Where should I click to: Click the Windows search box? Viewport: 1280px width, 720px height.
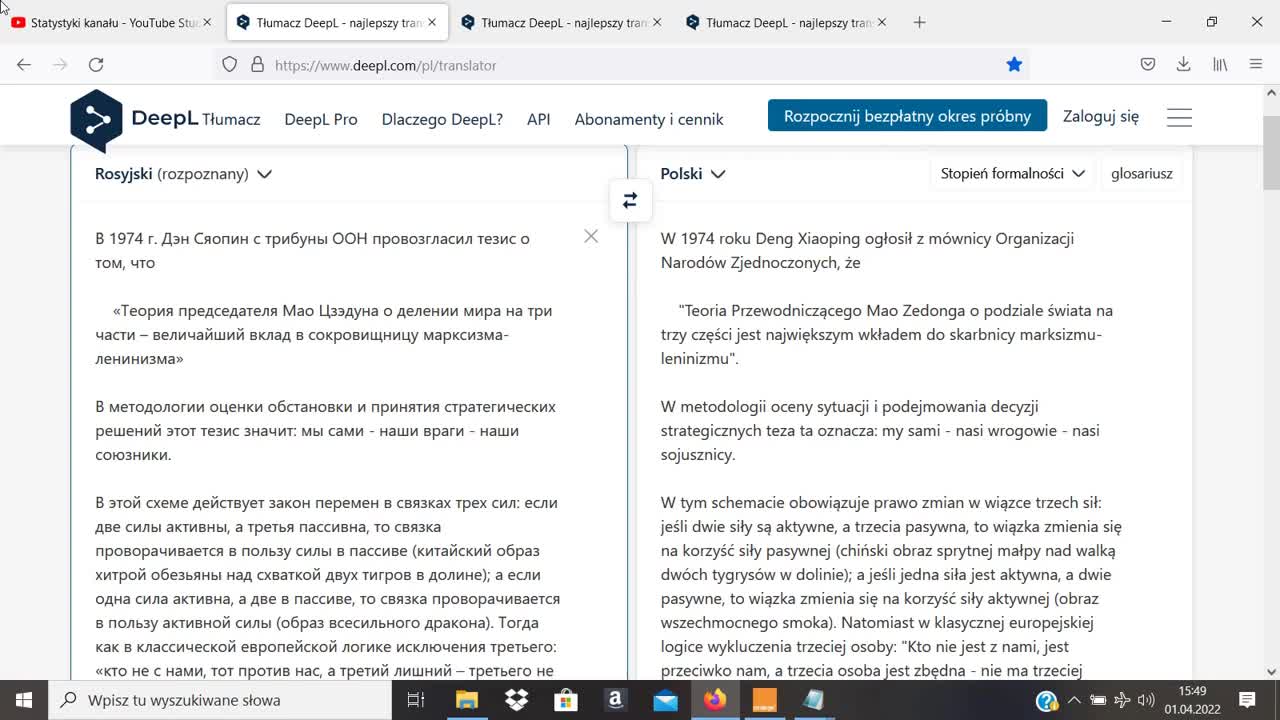tap(220, 700)
